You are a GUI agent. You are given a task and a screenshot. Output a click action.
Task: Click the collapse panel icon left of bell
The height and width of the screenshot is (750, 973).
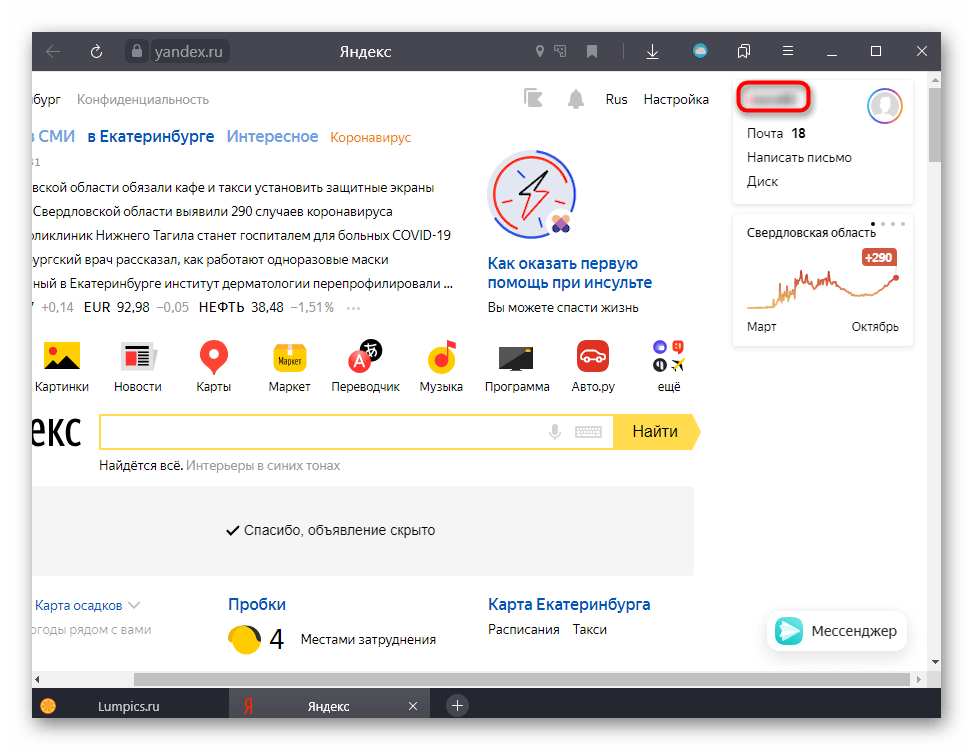click(x=533, y=98)
